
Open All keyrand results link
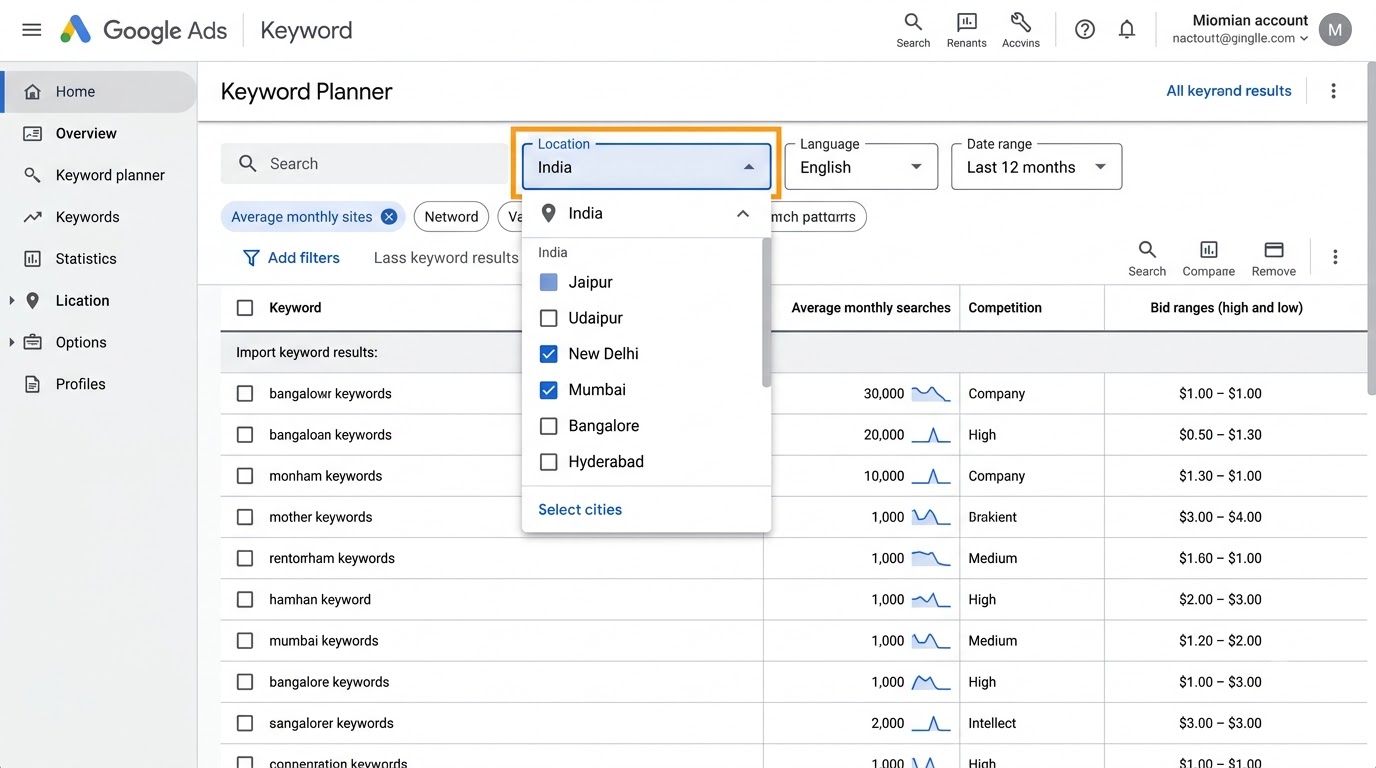[x=1229, y=91]
